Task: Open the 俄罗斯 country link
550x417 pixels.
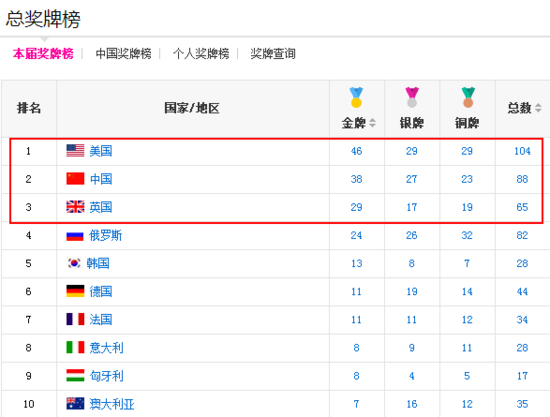Action: coord(106,235)
